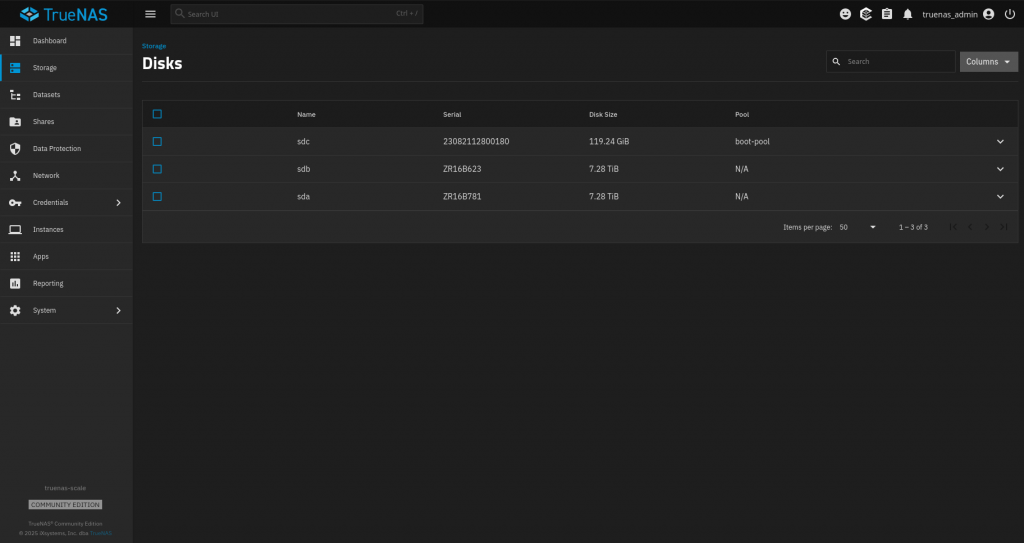Click the power icon in top bar
Screen dimensions: 1024x543
click(x=1009, y=14)
